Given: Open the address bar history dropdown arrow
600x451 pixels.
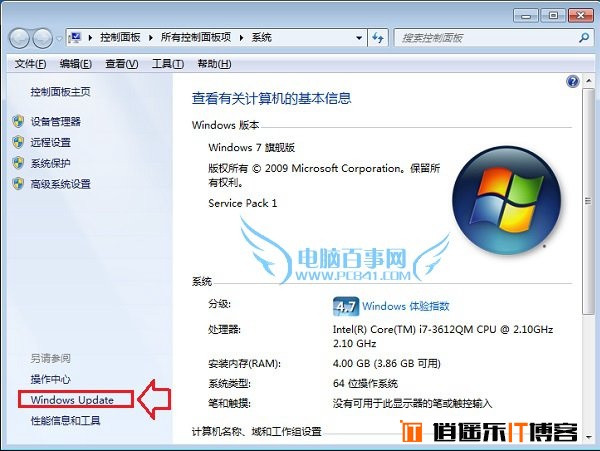Looking at the screenshot, I should point(359,38).
